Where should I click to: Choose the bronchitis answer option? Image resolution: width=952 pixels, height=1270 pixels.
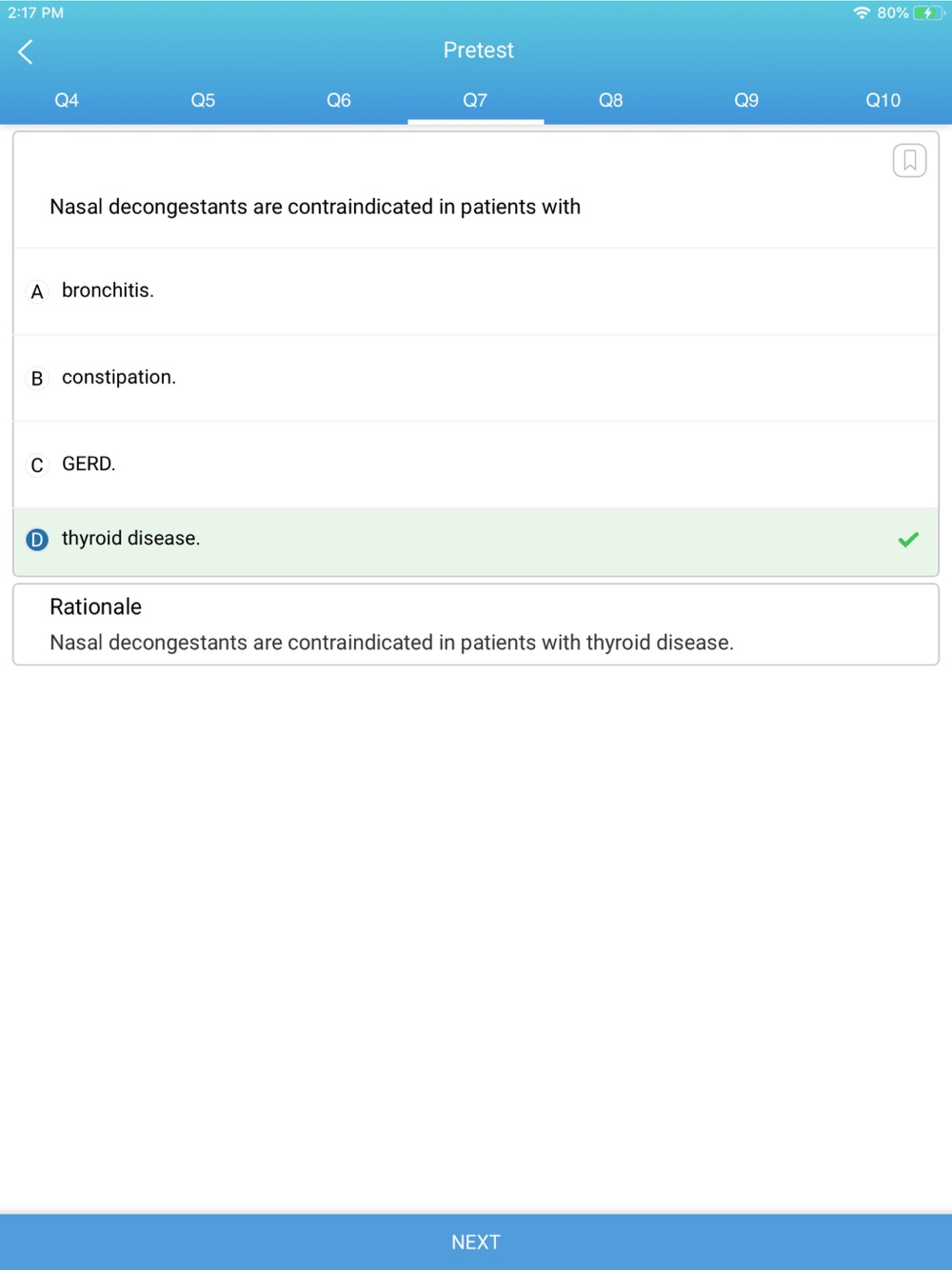point(476,291)
